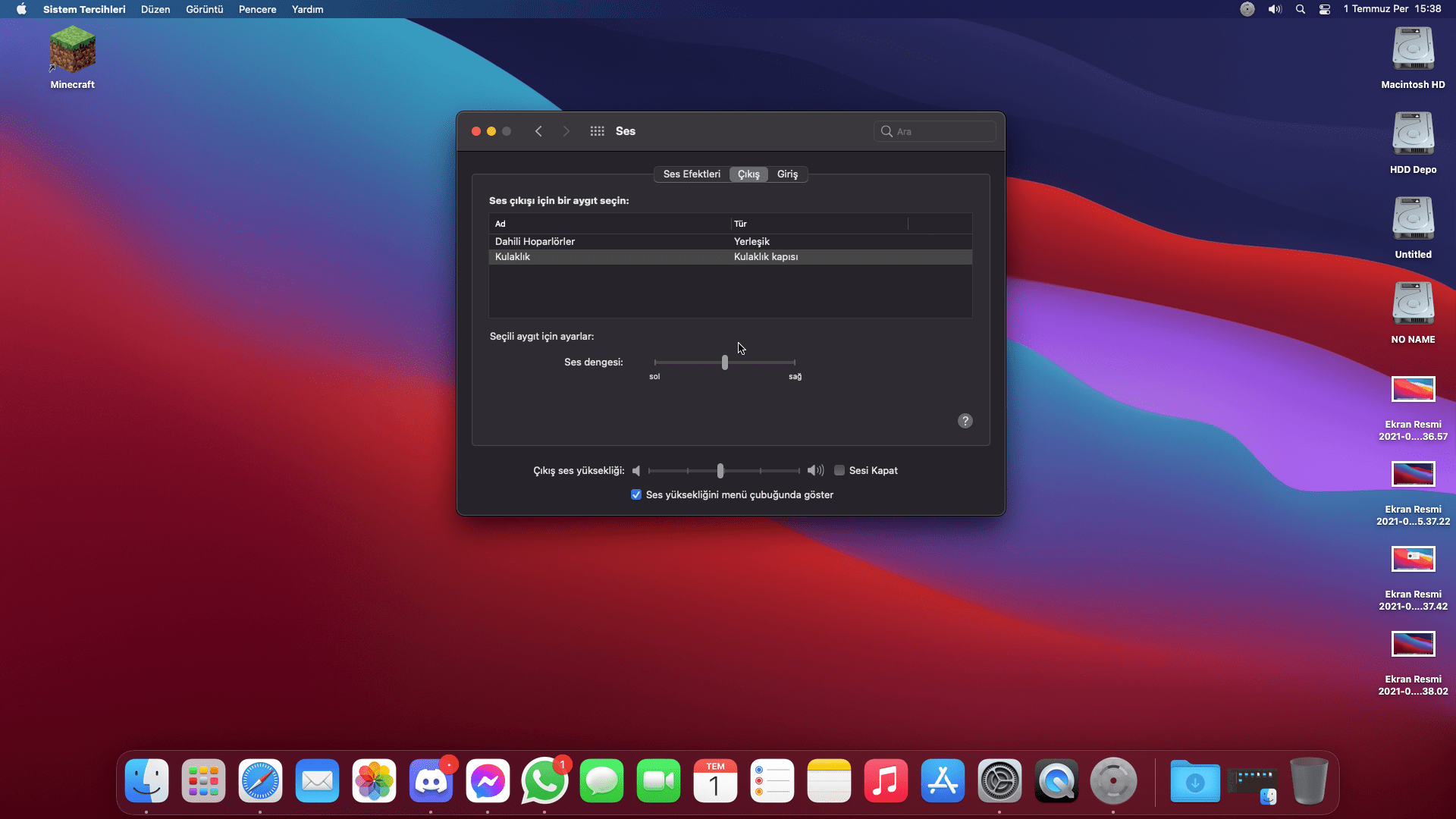
Task: Switch to the Ses Efektleri tab
Action: [692, 174]
